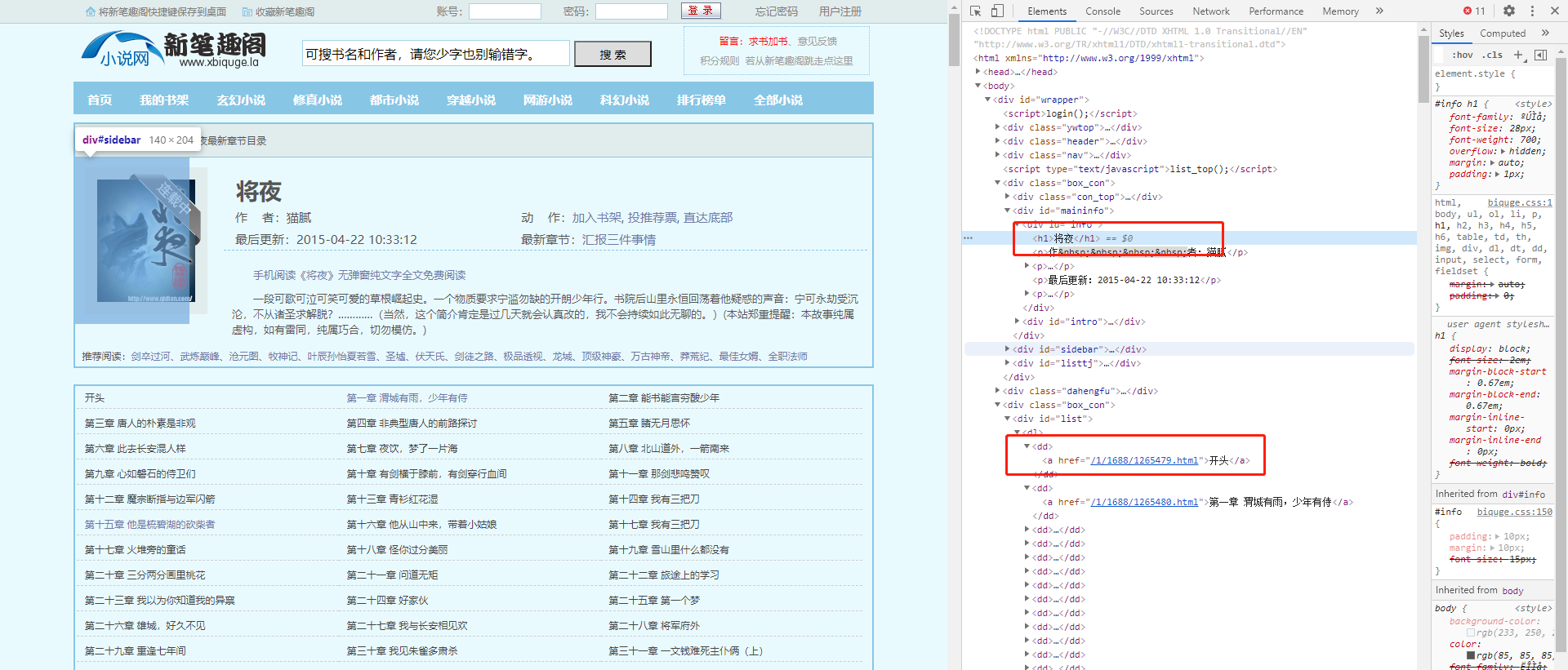This screenshot has width=1568, height=670.
Task: Expand the div id listtj node
Action: tap(1007, 363)
